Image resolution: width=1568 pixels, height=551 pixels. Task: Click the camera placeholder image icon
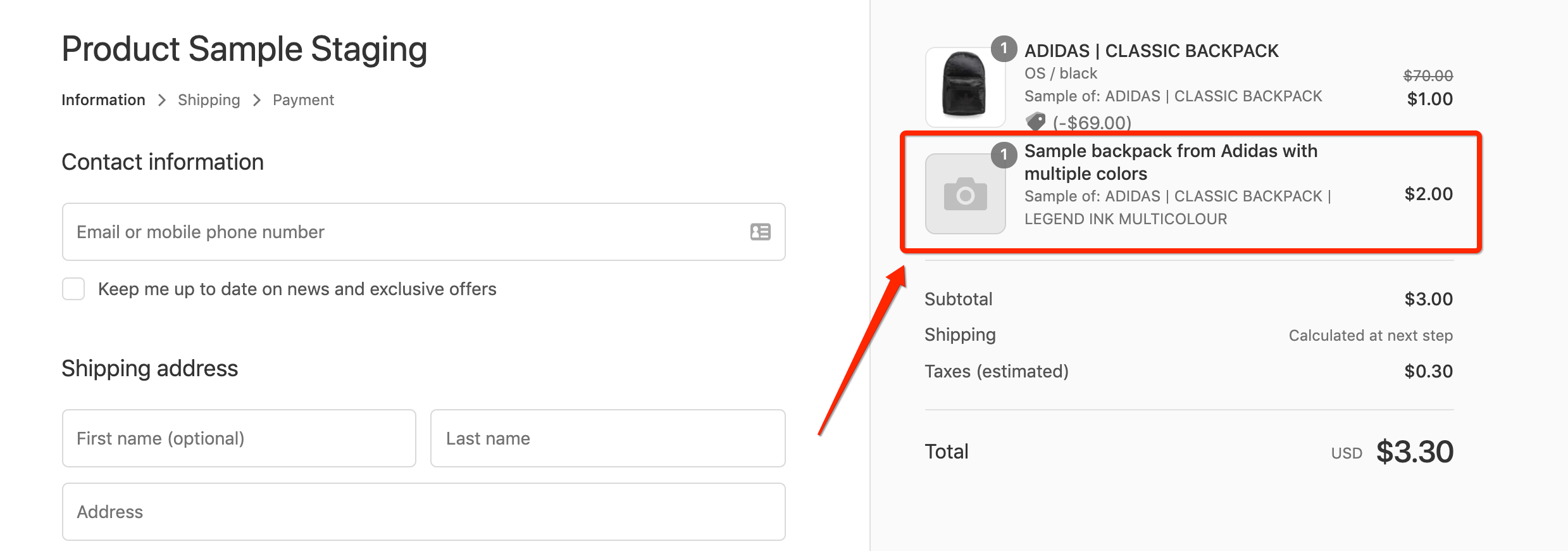(x=965, y=194)
